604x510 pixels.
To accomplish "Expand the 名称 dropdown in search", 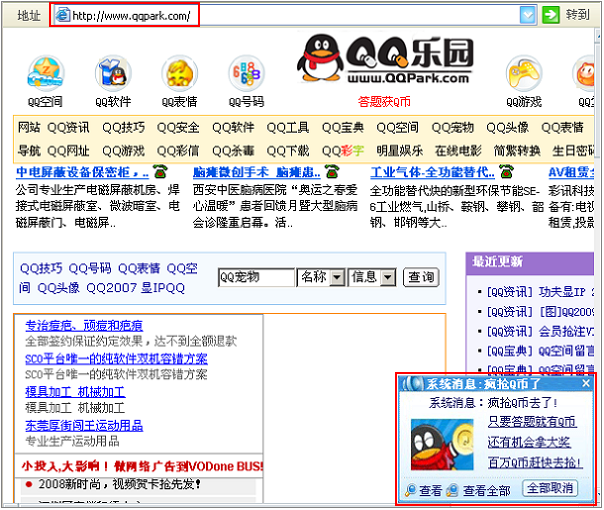I will coord(337,277).
